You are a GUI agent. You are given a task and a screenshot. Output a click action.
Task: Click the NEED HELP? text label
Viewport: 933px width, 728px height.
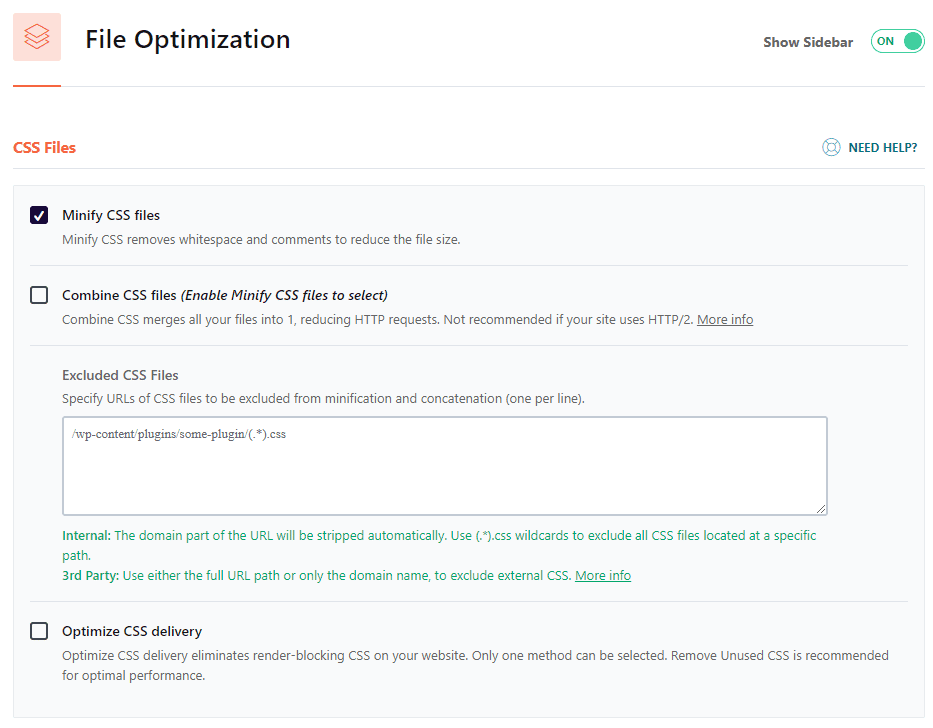882,147
